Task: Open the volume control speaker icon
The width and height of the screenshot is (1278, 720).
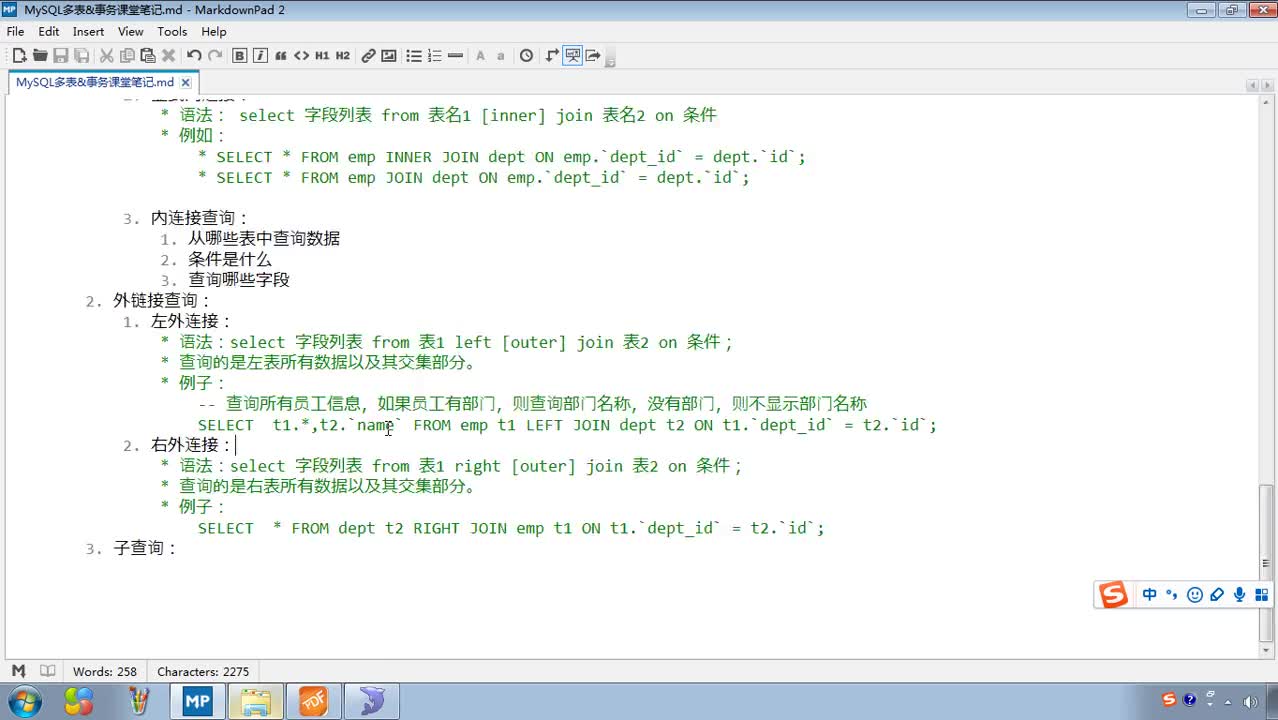Action: [1249, 702]
